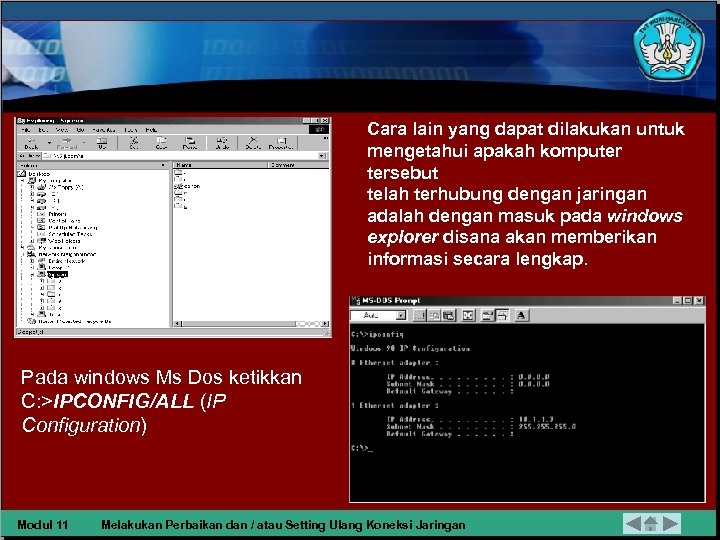Open the Explorer address bar dropdown
720x540 pixels.
(x=322, y=156)
